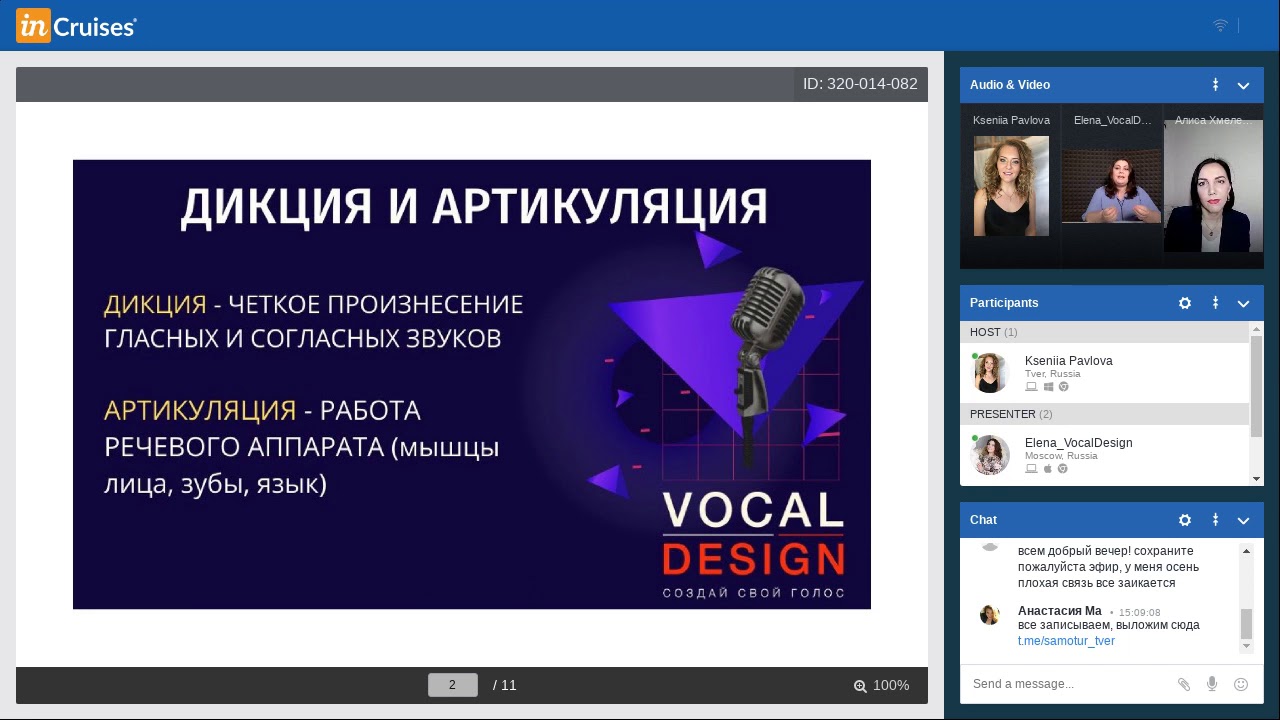1280x720 pixels.
Task: Collapse the Participants panel
Action: pyautogui.click(x=1243, y=304)
